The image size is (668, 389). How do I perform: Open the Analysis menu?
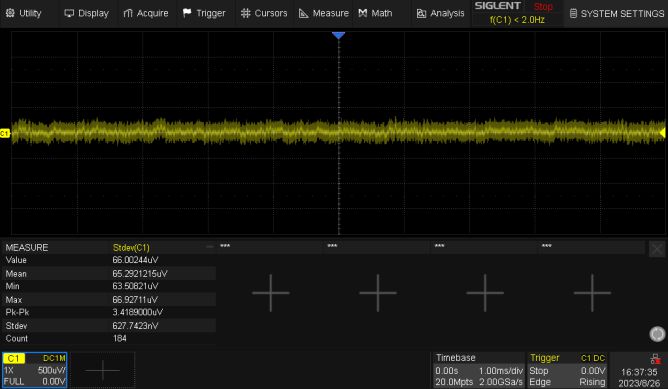pos(440,13)
